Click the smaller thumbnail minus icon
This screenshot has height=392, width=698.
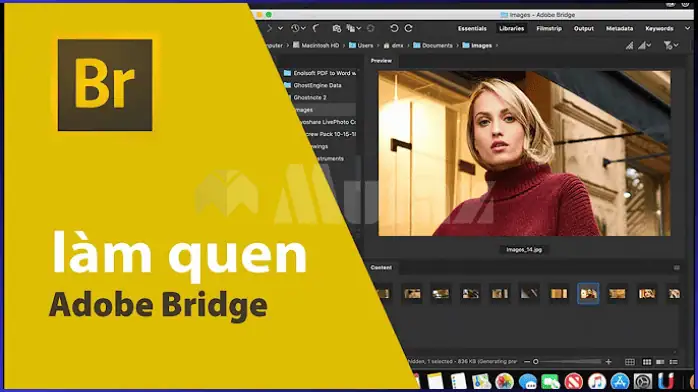tap(527, 362)
